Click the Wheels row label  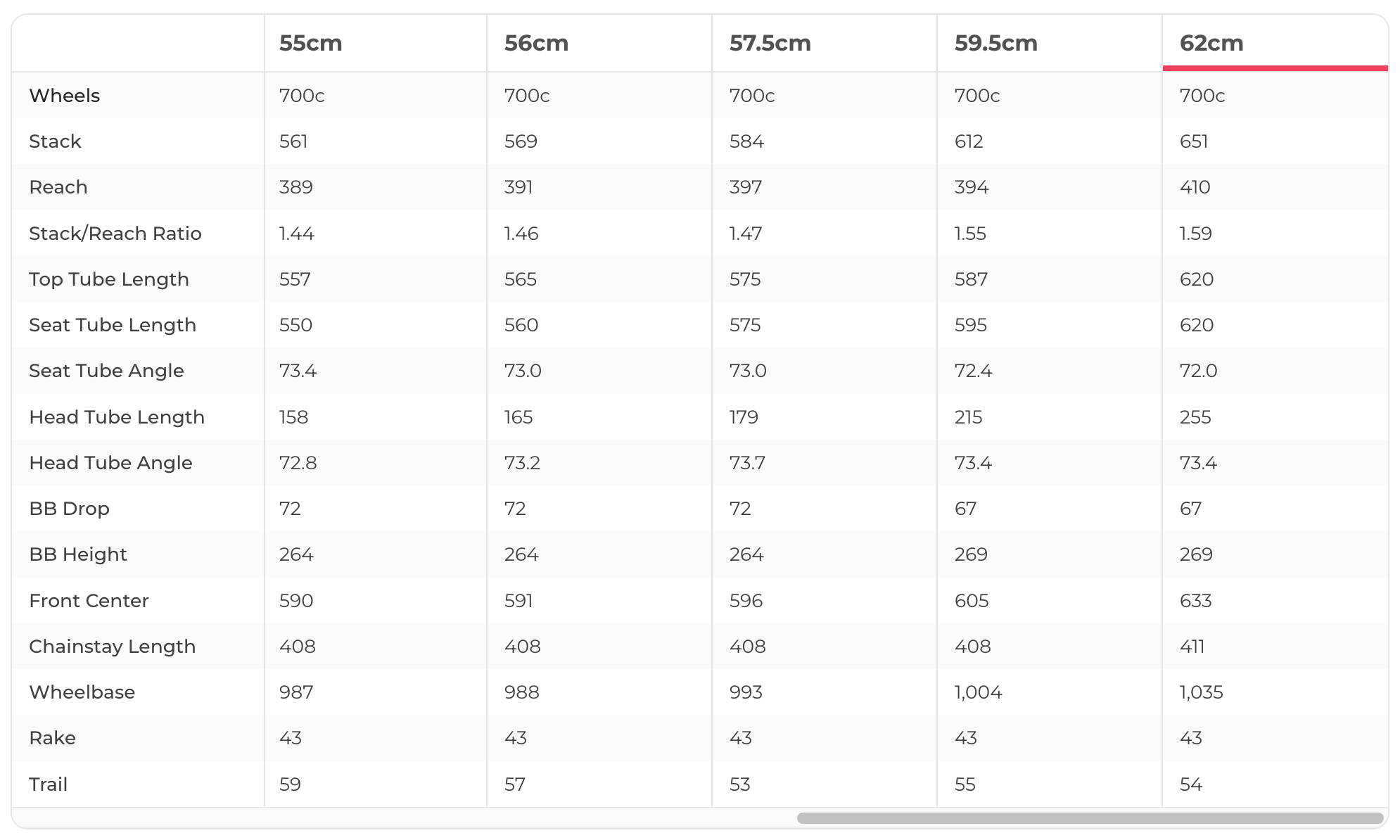pos(64,96)
